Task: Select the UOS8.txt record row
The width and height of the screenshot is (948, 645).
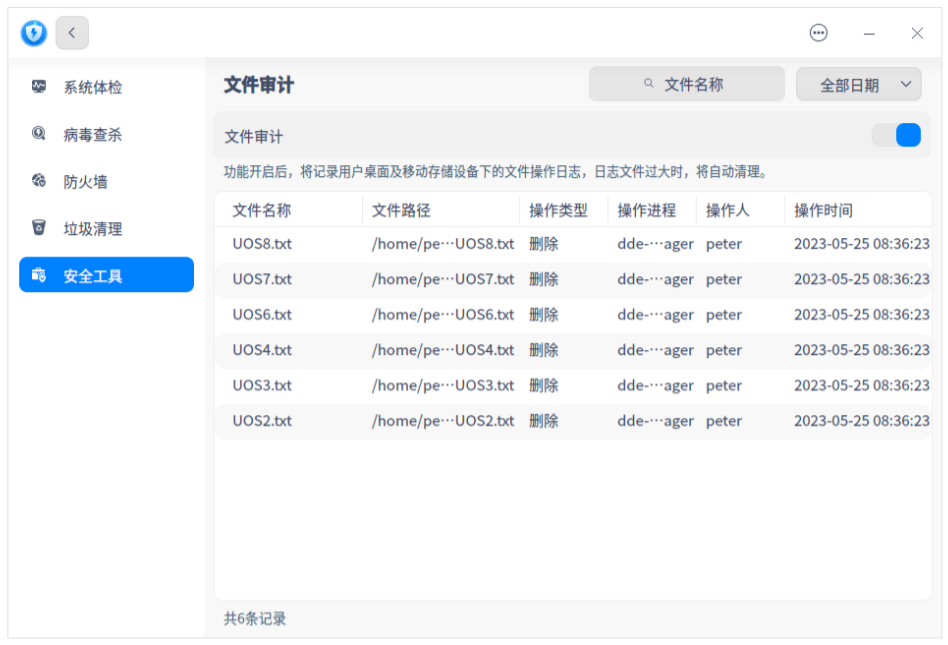Action: tap(573, 244)
